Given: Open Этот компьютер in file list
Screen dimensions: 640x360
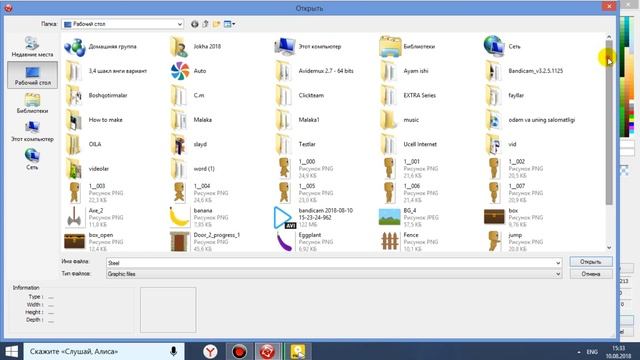Looking at the screenshot, I should [308, 47].
